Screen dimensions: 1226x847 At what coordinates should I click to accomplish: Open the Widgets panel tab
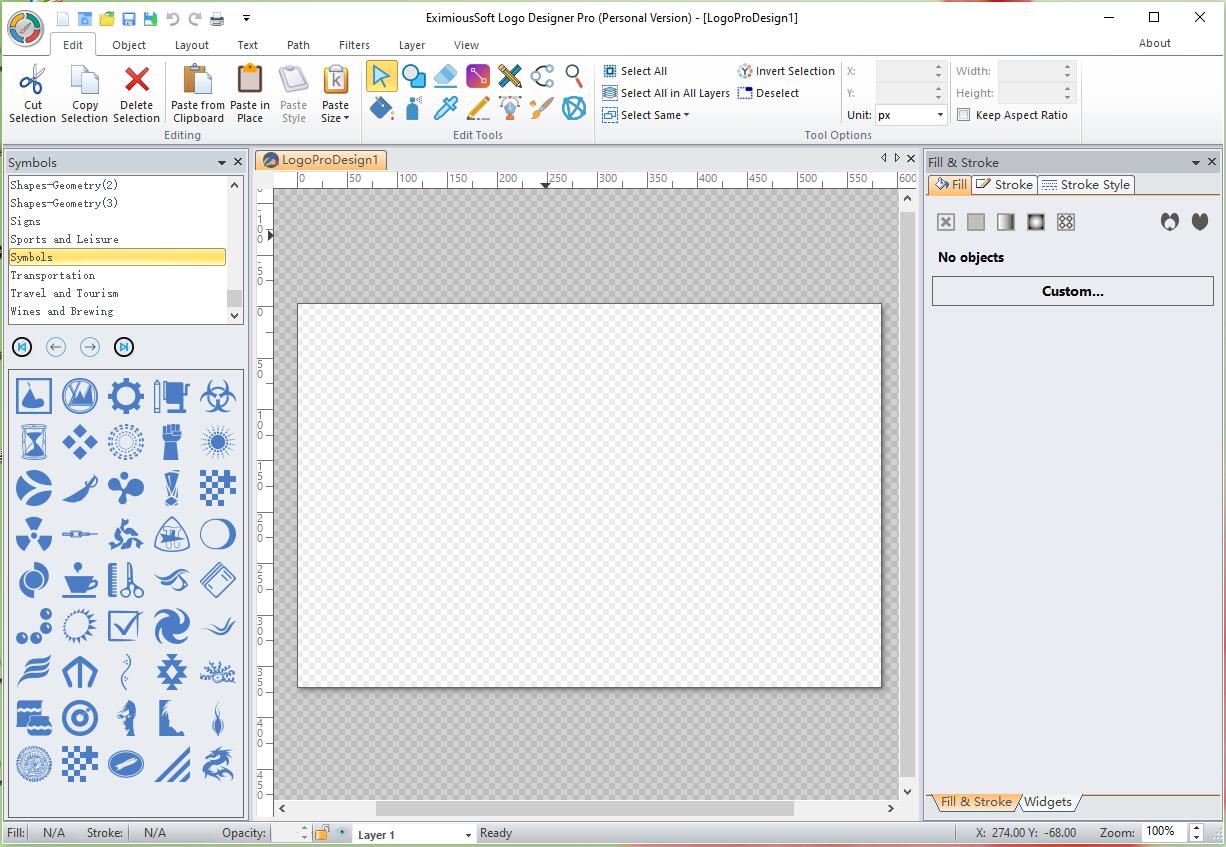pos(1048,802)
